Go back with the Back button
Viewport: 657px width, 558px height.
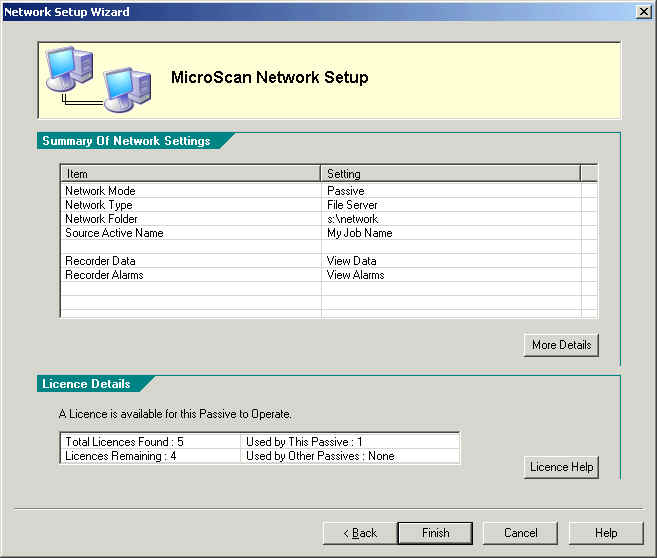point(360,533)
